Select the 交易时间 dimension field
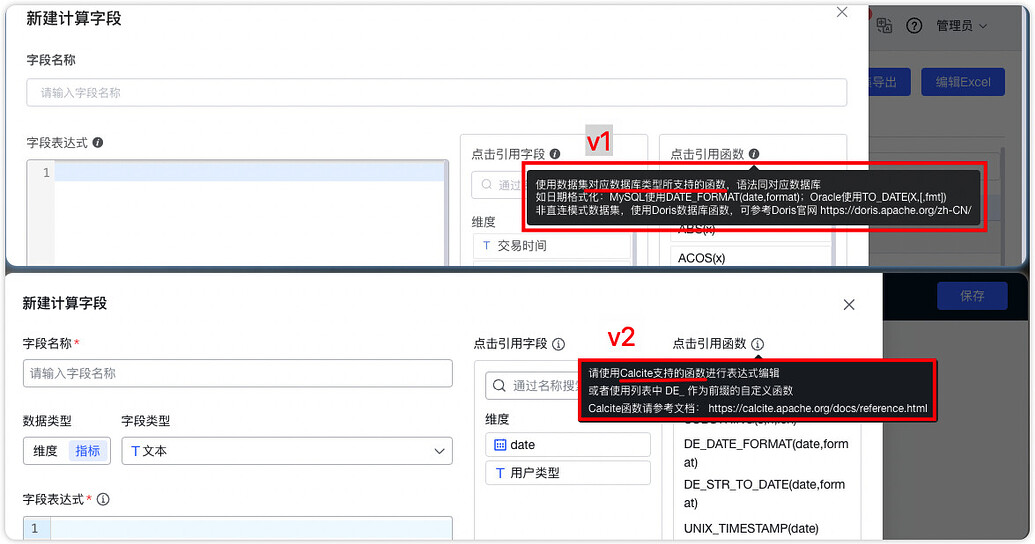1035x544 pixels. (552, 246)
